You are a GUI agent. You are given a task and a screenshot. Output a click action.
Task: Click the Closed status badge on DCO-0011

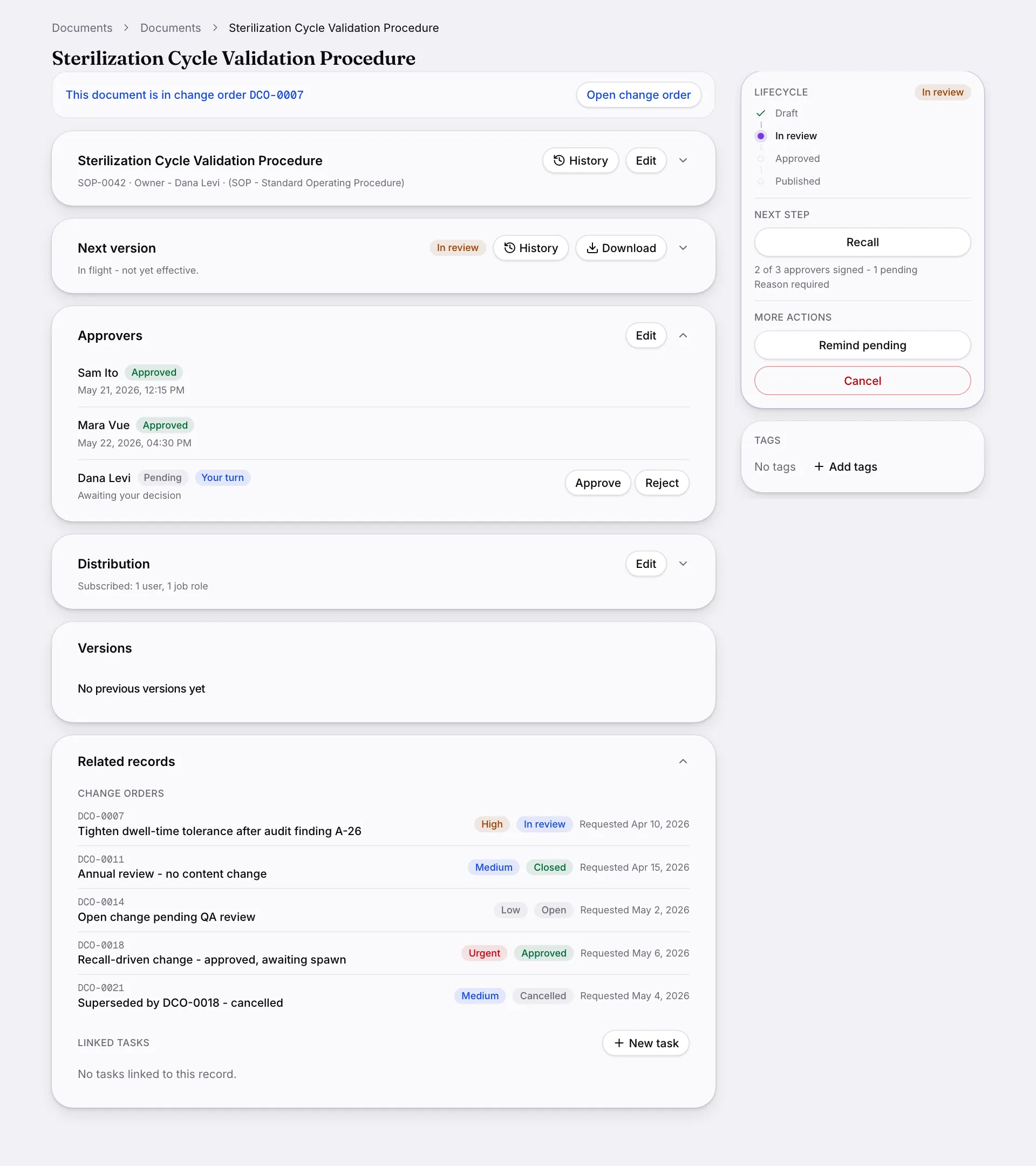[x=549, y=867]
